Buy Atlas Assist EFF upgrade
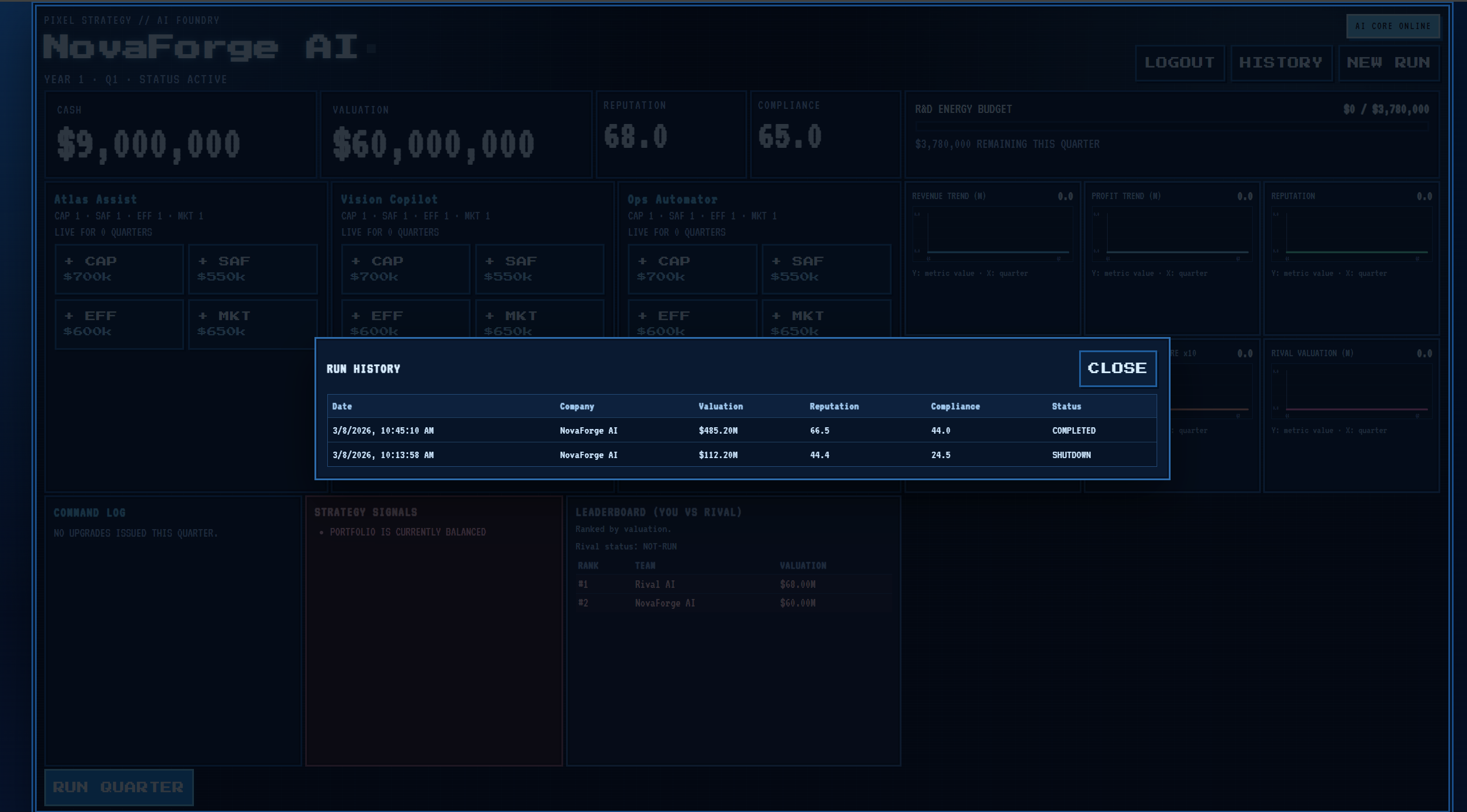 pos(119,324)
